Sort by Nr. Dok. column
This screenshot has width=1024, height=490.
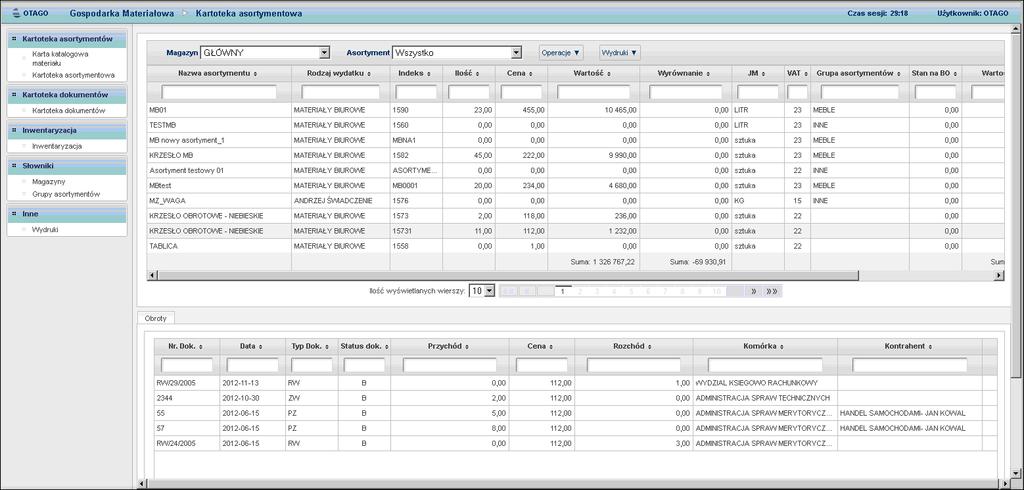[187, 346]
